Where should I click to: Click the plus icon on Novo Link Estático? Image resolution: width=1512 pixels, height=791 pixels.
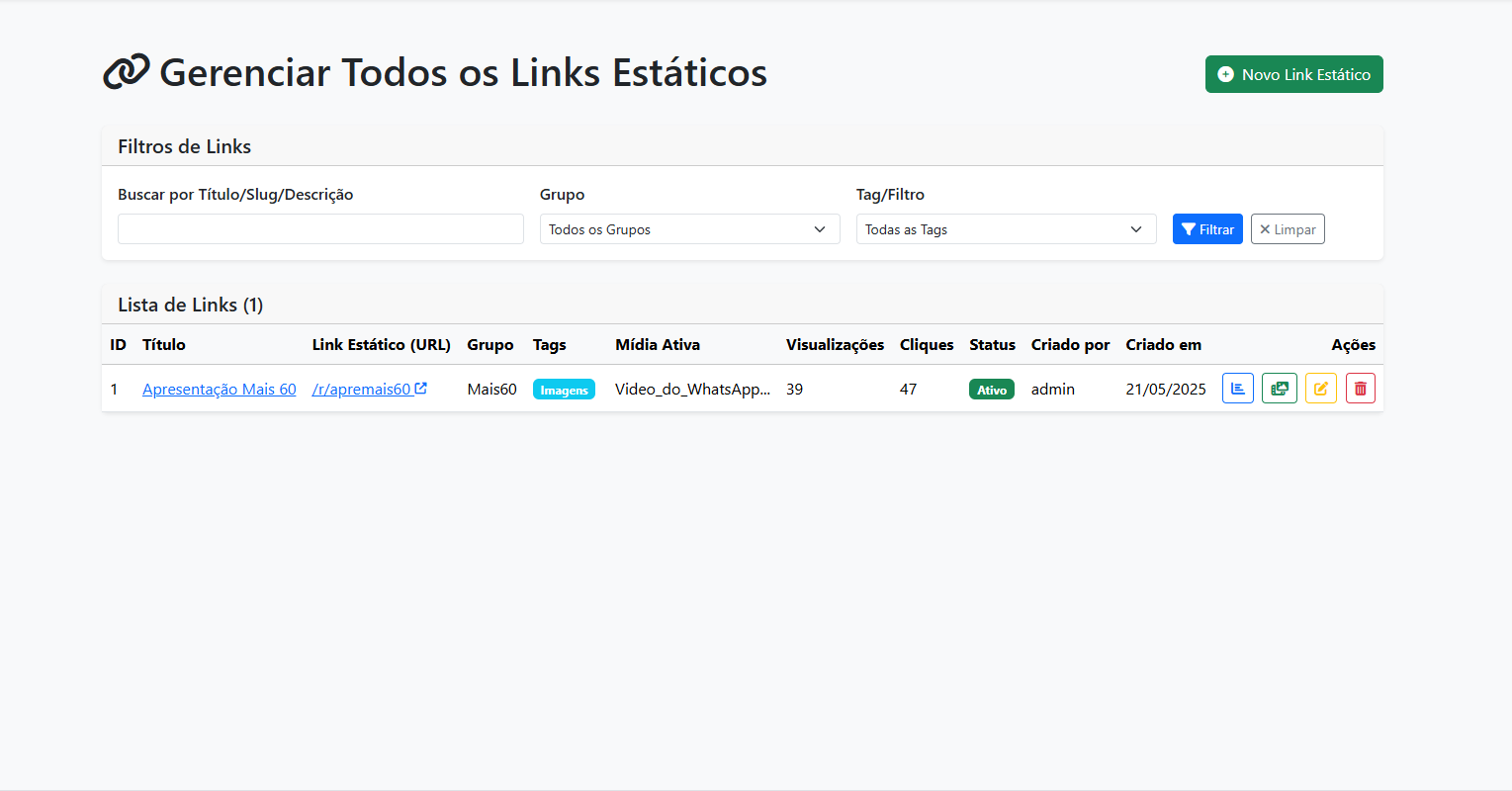pyautogui.click(x=1226, y=73)
